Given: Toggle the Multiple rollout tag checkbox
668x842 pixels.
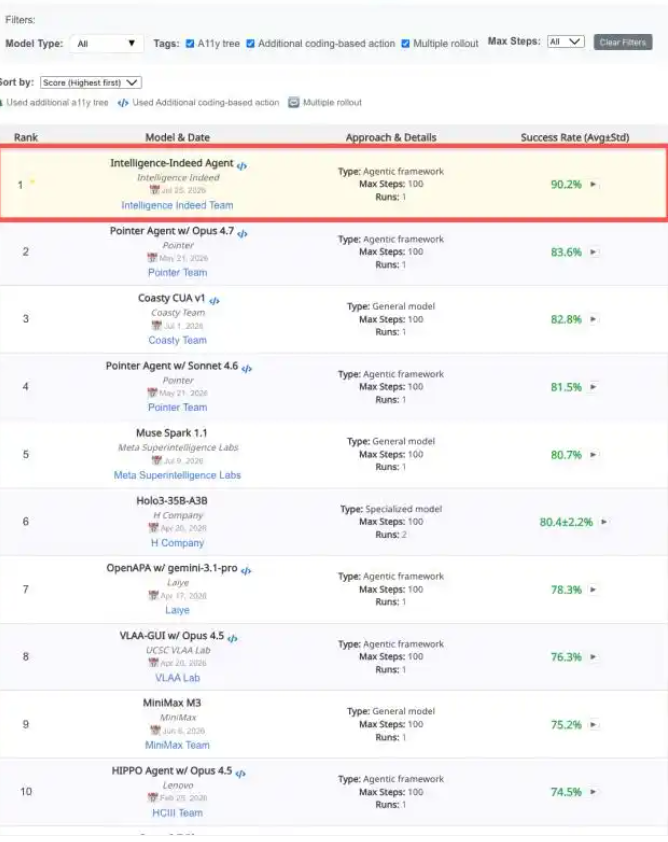Looking at the screenshot, I should click(x=405, y=43).
